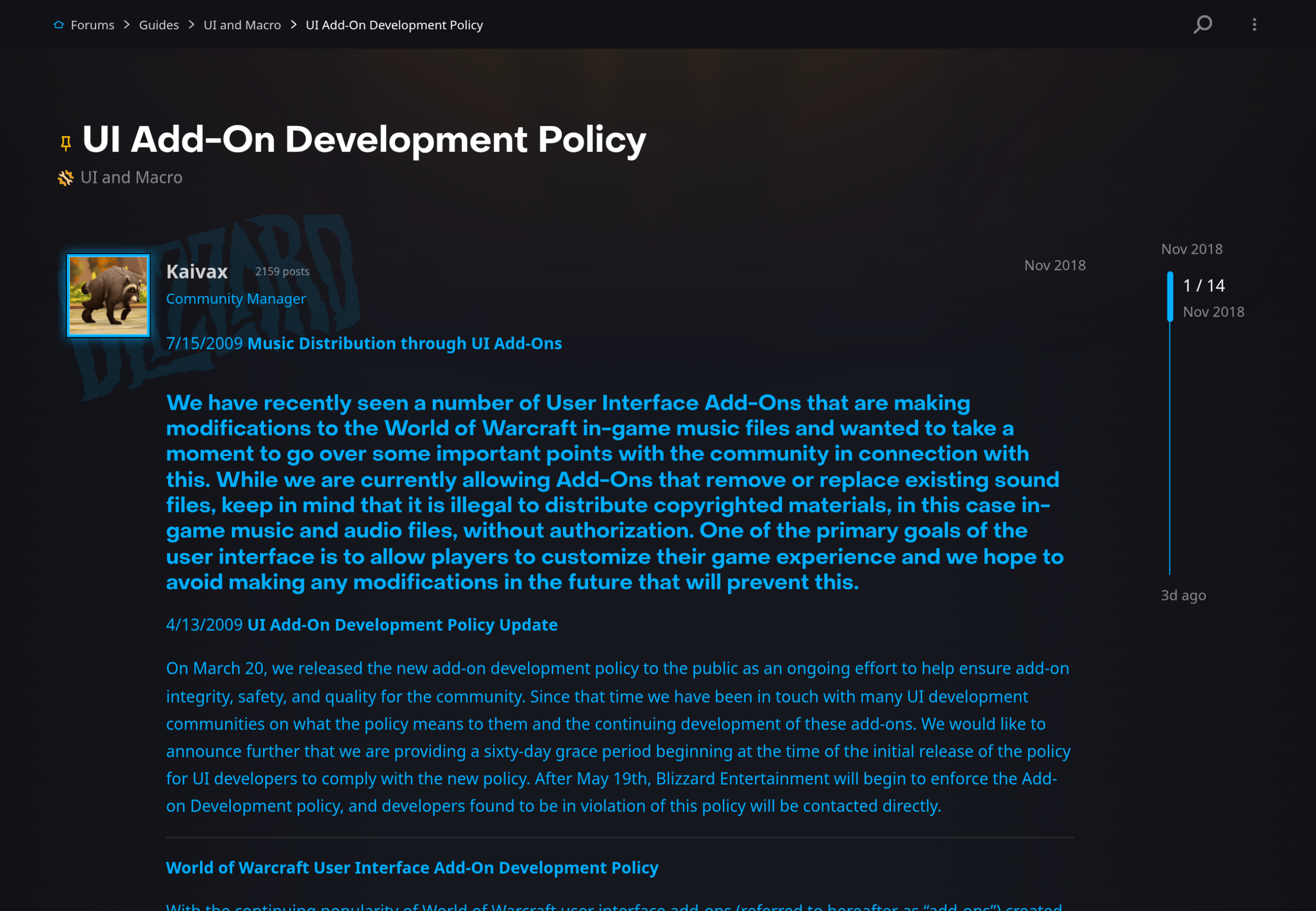Click the 1 / 14 post counter
The width and height of the screenshot is (1316, 911).
click(x=1203, y=285)
